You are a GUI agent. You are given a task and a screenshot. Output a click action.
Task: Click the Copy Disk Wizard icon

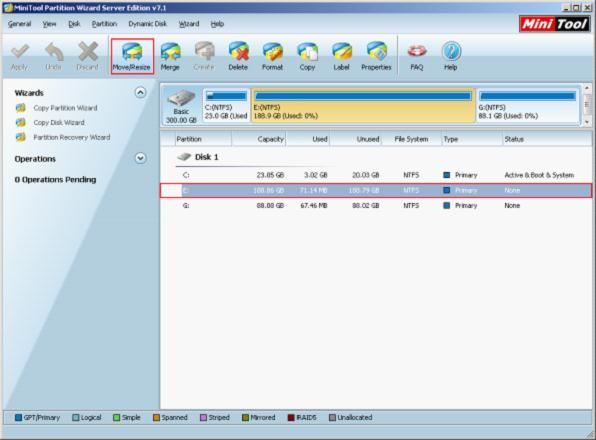[x=21, y=122]
